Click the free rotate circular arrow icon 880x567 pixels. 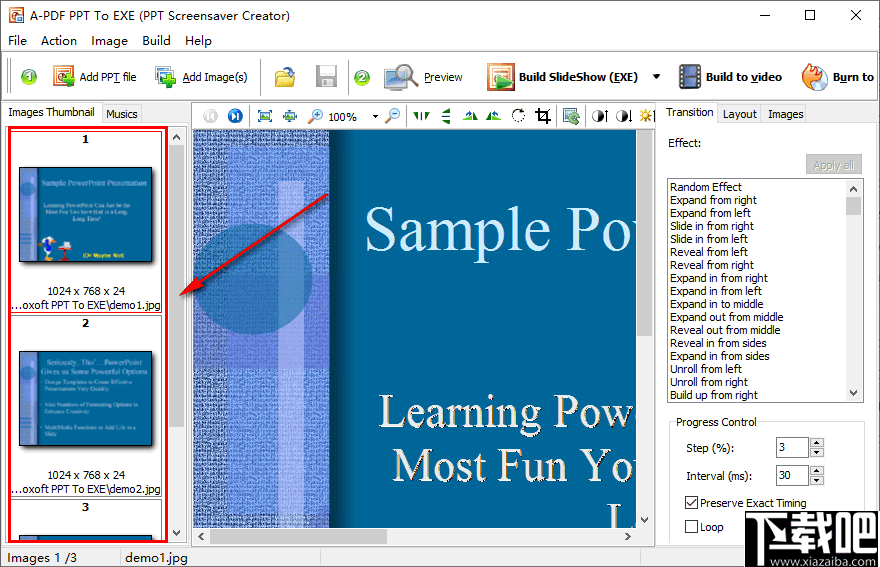pos(519,116)
